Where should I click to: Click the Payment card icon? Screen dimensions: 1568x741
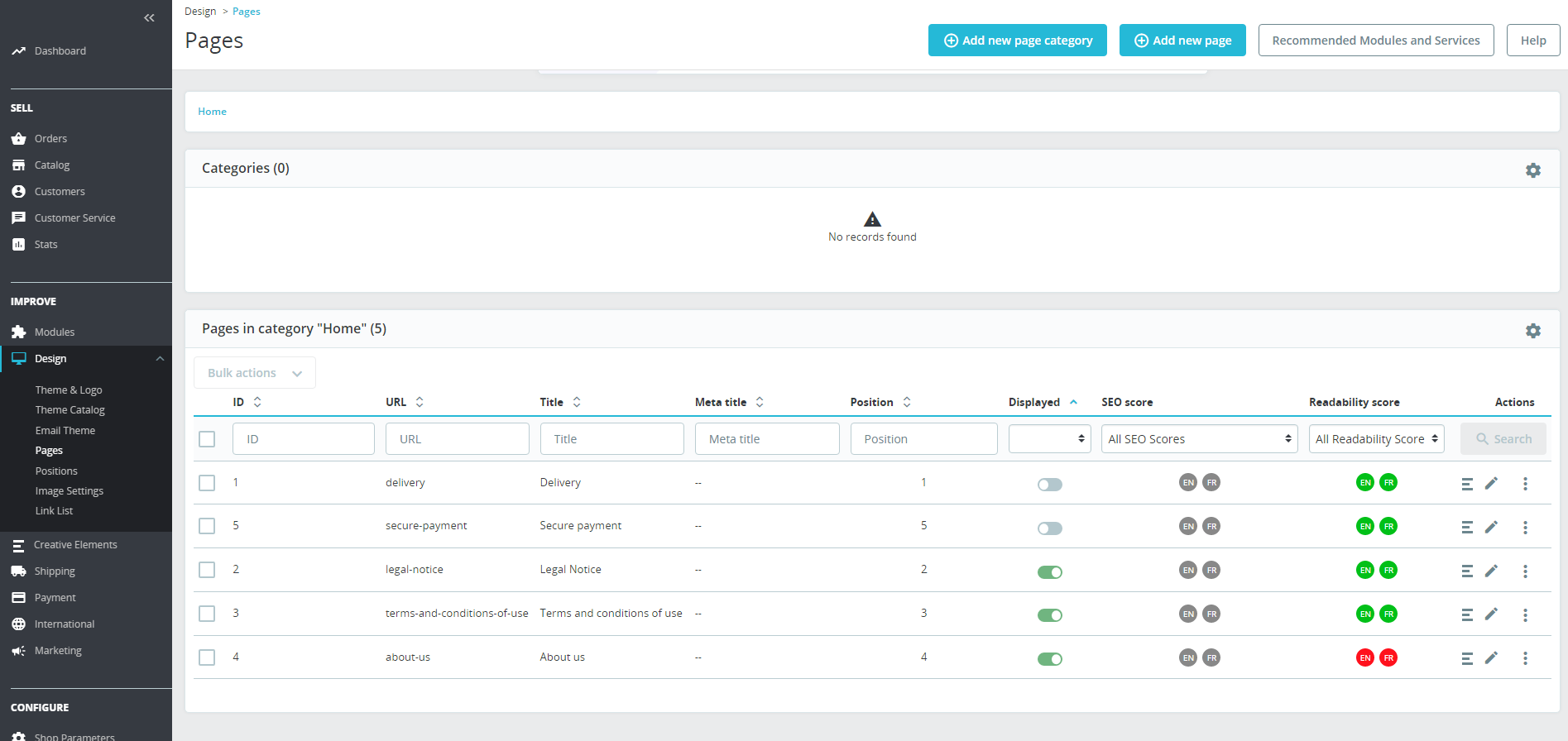pyautogui.click(x=18, y=597)
